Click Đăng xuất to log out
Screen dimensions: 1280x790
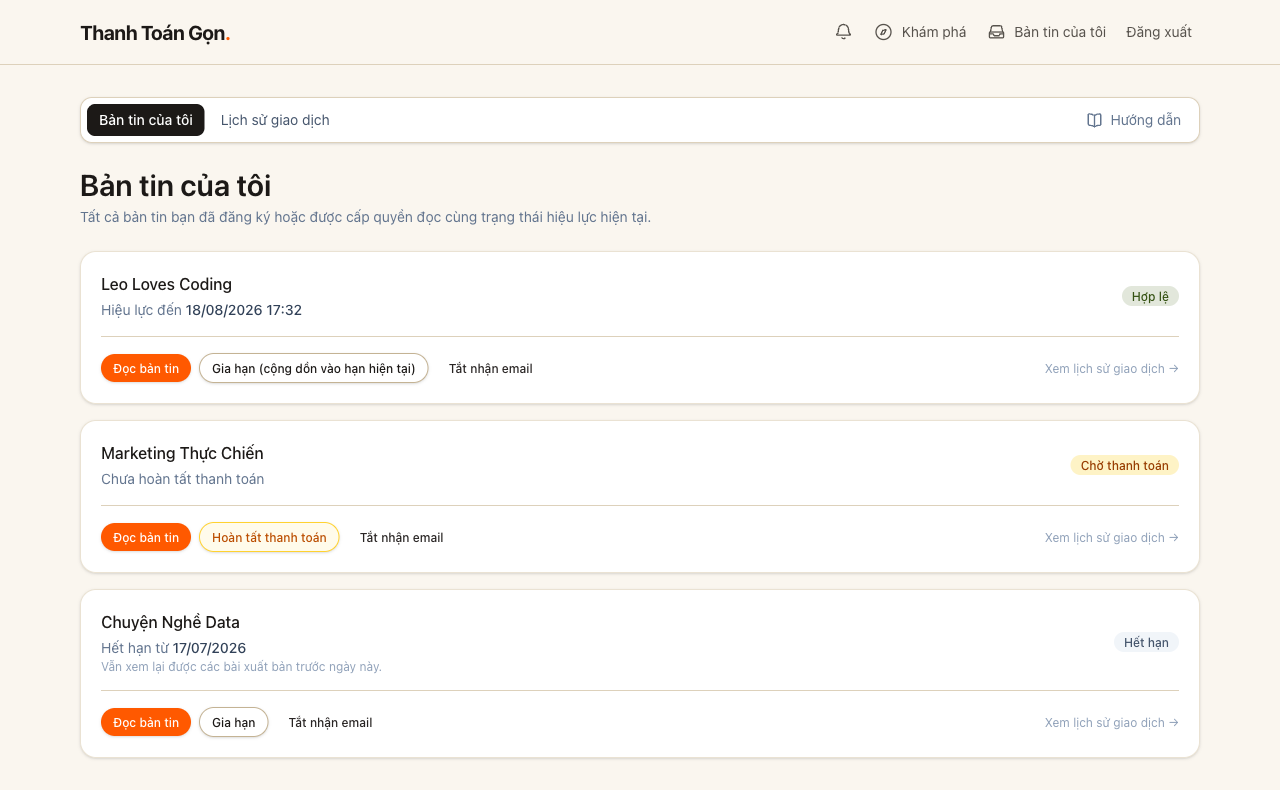coord(1159,32)
